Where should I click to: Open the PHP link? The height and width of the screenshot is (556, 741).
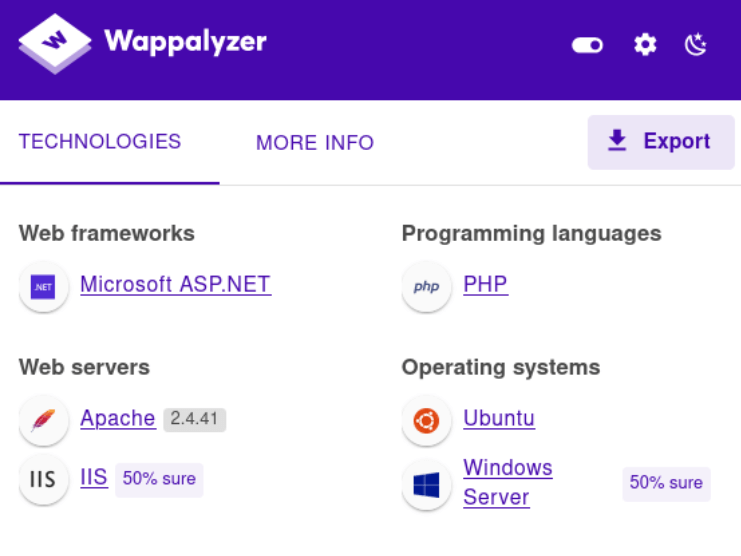pyautogui.click(x=485, y=284)
